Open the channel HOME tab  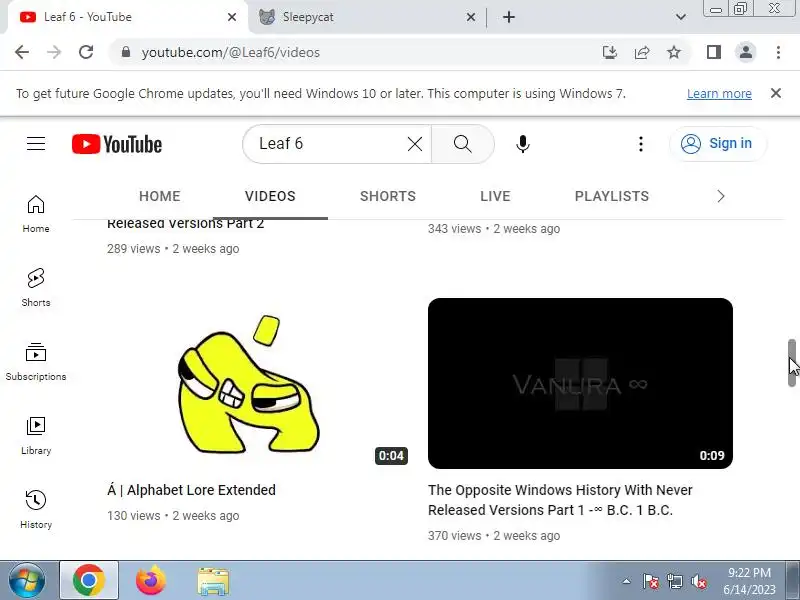coord(160,196)
